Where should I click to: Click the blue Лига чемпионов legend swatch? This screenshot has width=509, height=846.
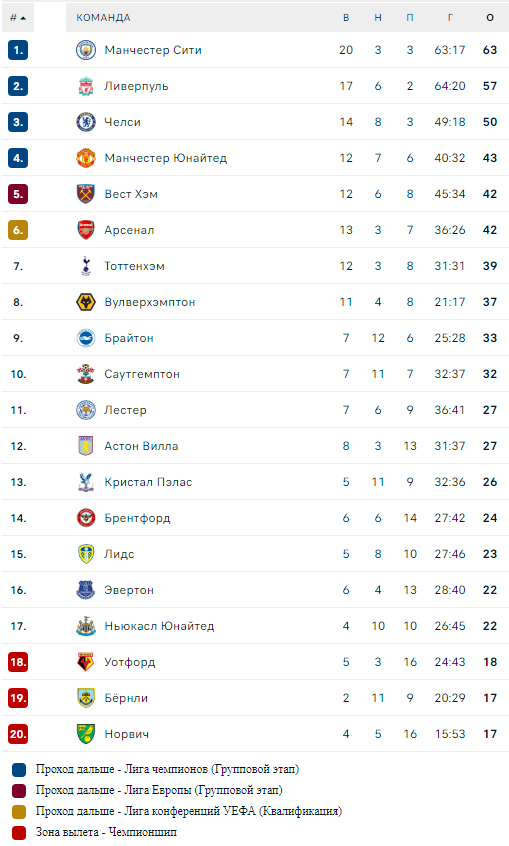tap(19, 770)
